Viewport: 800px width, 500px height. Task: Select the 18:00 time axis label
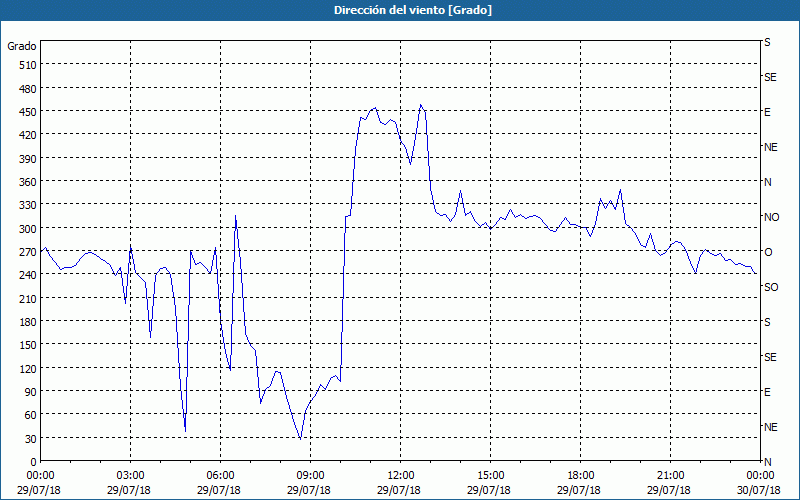[x=581, y=476]
